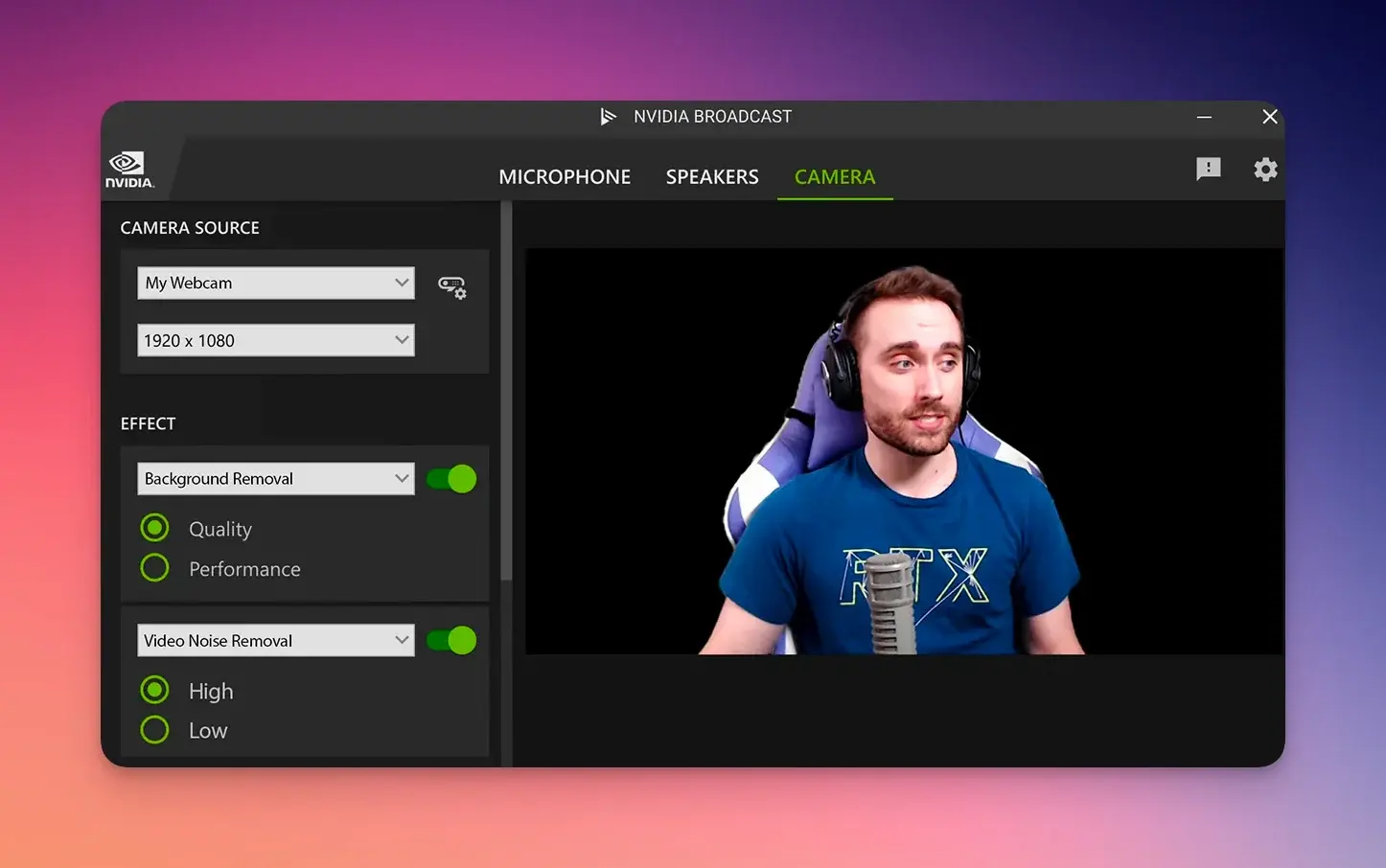Select the Performance radio button

tap(154, 568)
